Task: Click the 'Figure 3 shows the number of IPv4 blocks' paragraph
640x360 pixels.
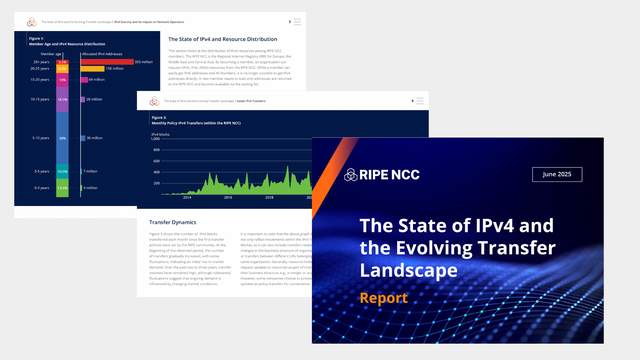Action: click(190, 259)
